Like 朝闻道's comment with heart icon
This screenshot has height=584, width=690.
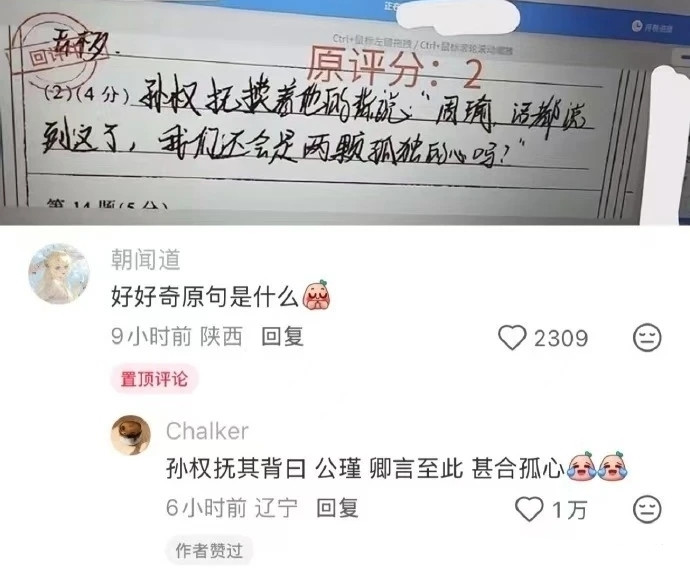coord(512,338)
